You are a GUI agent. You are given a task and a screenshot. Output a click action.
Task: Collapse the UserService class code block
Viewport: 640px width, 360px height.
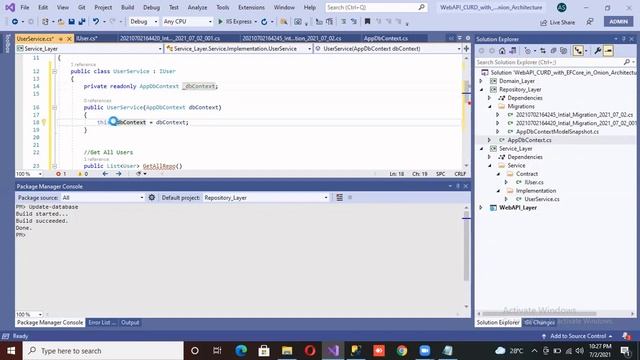point(54,71)
